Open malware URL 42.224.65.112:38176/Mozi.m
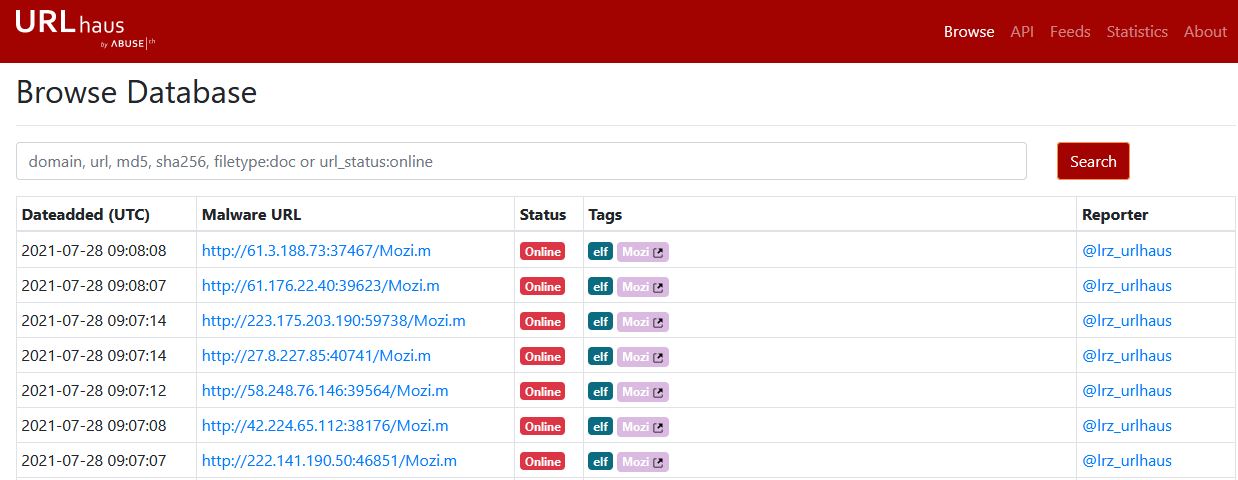Screen dimensions: 1238x480 [325, 426]
